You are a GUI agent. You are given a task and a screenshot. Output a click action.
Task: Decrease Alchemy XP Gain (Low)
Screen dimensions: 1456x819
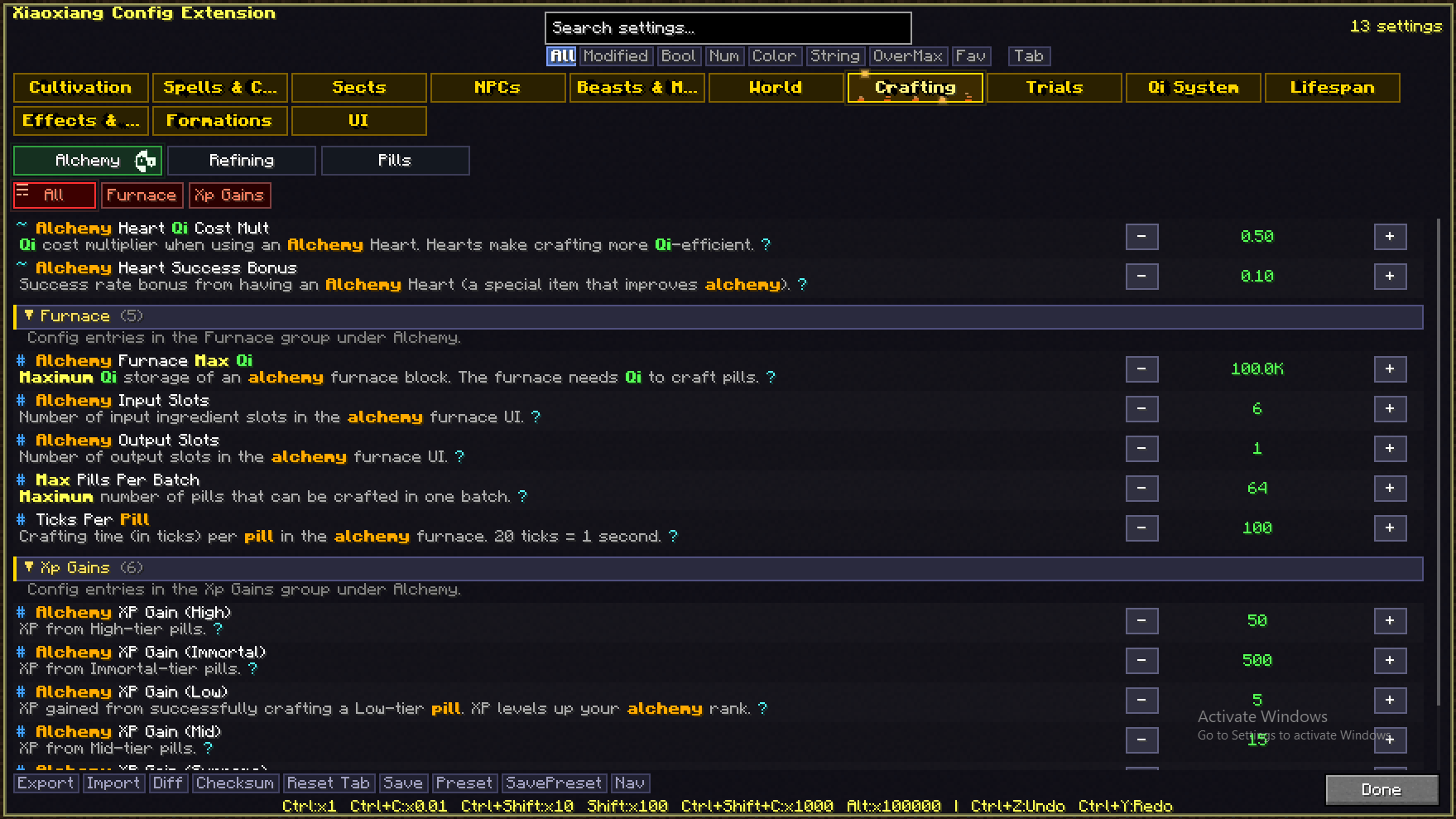(1141, 701)
